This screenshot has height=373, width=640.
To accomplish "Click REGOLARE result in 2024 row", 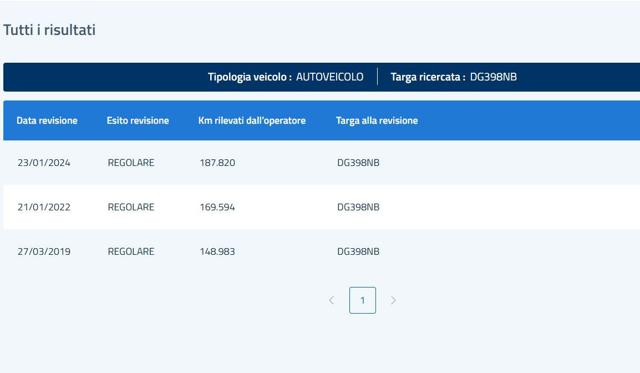I will (131, 163).
